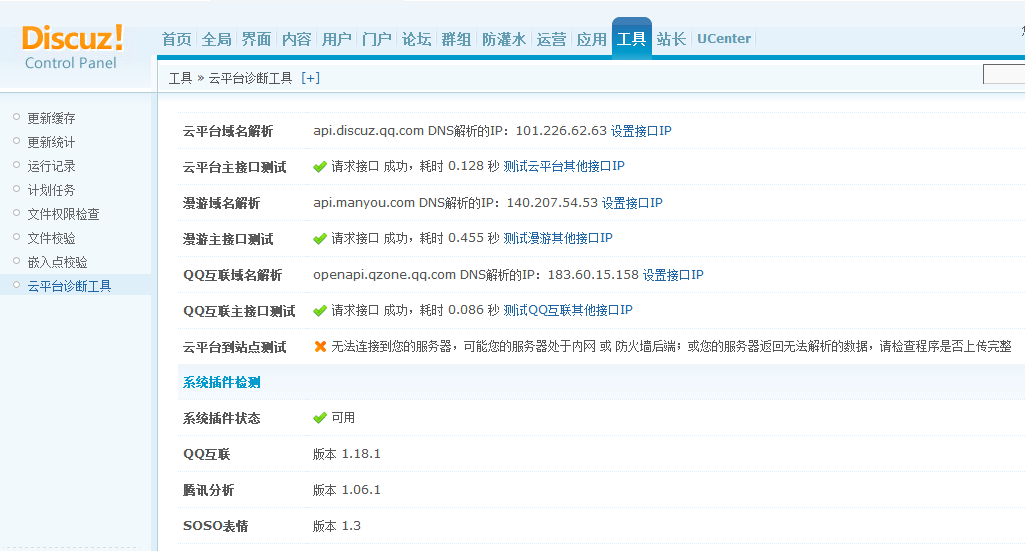Go to the 内容 tab
The width and height of the screenshot is (1025, 551).
(296, 39)
